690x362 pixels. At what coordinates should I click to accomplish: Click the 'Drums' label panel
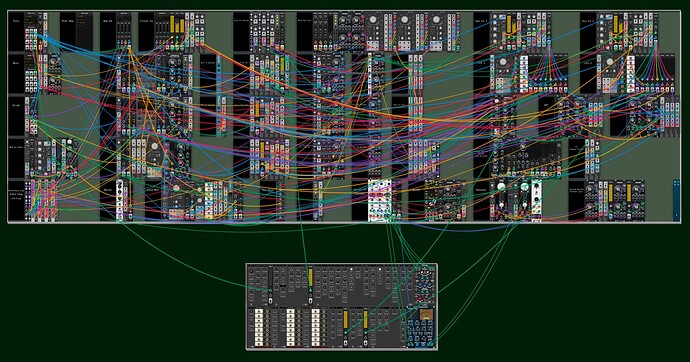(x=16, y=116)
